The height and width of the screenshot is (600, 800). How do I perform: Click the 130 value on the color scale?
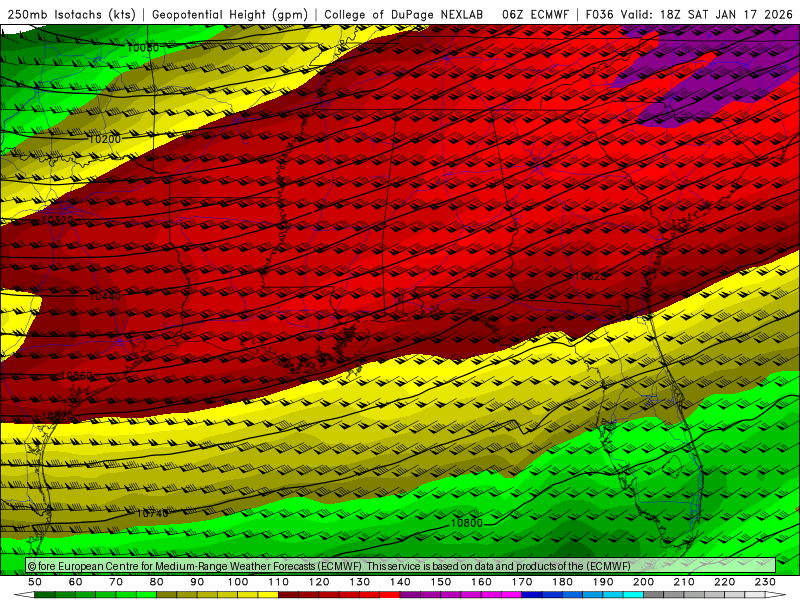pos(359,582)
